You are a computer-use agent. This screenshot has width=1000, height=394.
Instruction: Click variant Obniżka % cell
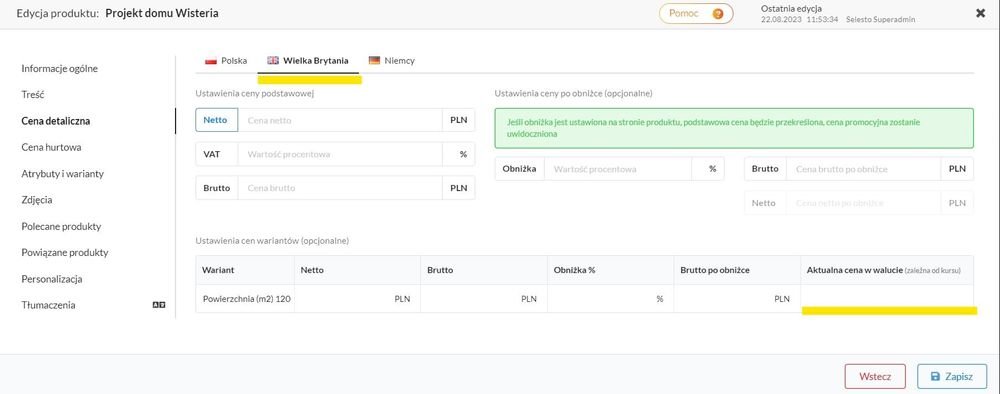click(610, 298)
